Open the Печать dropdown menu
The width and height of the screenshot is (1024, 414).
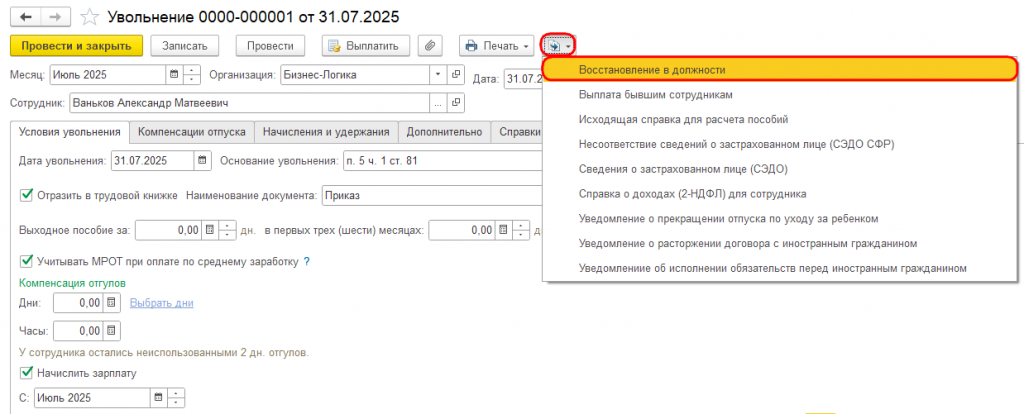(497, 46)
